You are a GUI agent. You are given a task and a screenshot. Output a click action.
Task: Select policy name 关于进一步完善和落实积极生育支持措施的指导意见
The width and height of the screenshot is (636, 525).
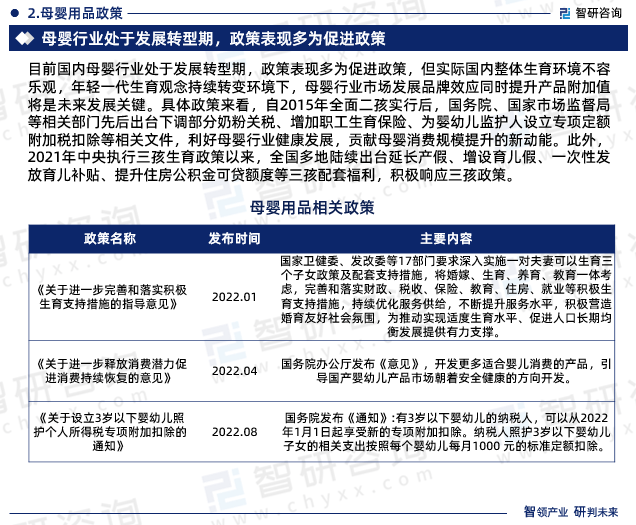(x=110, y=297)
